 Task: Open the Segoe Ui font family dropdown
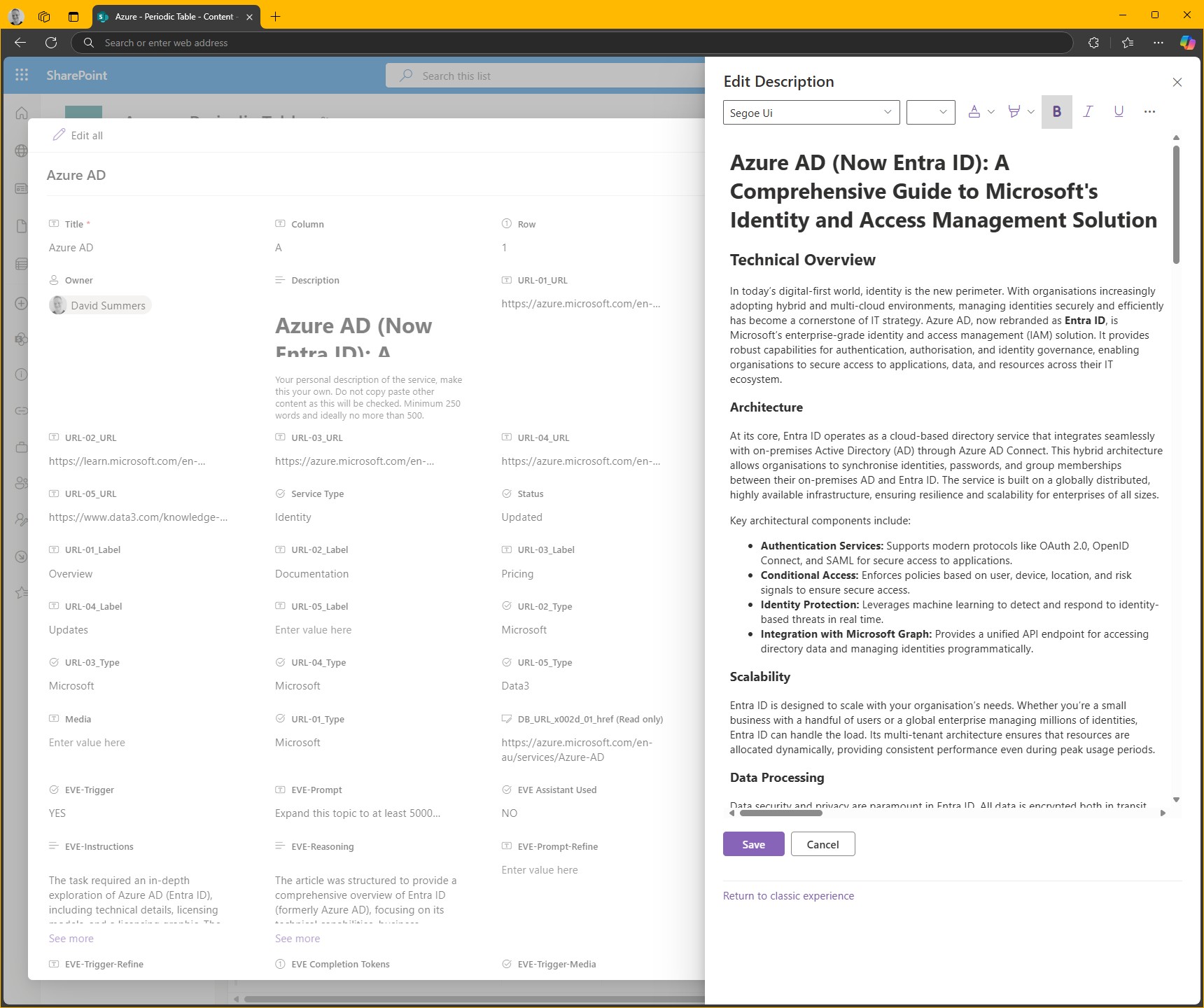tap(810, 112)
